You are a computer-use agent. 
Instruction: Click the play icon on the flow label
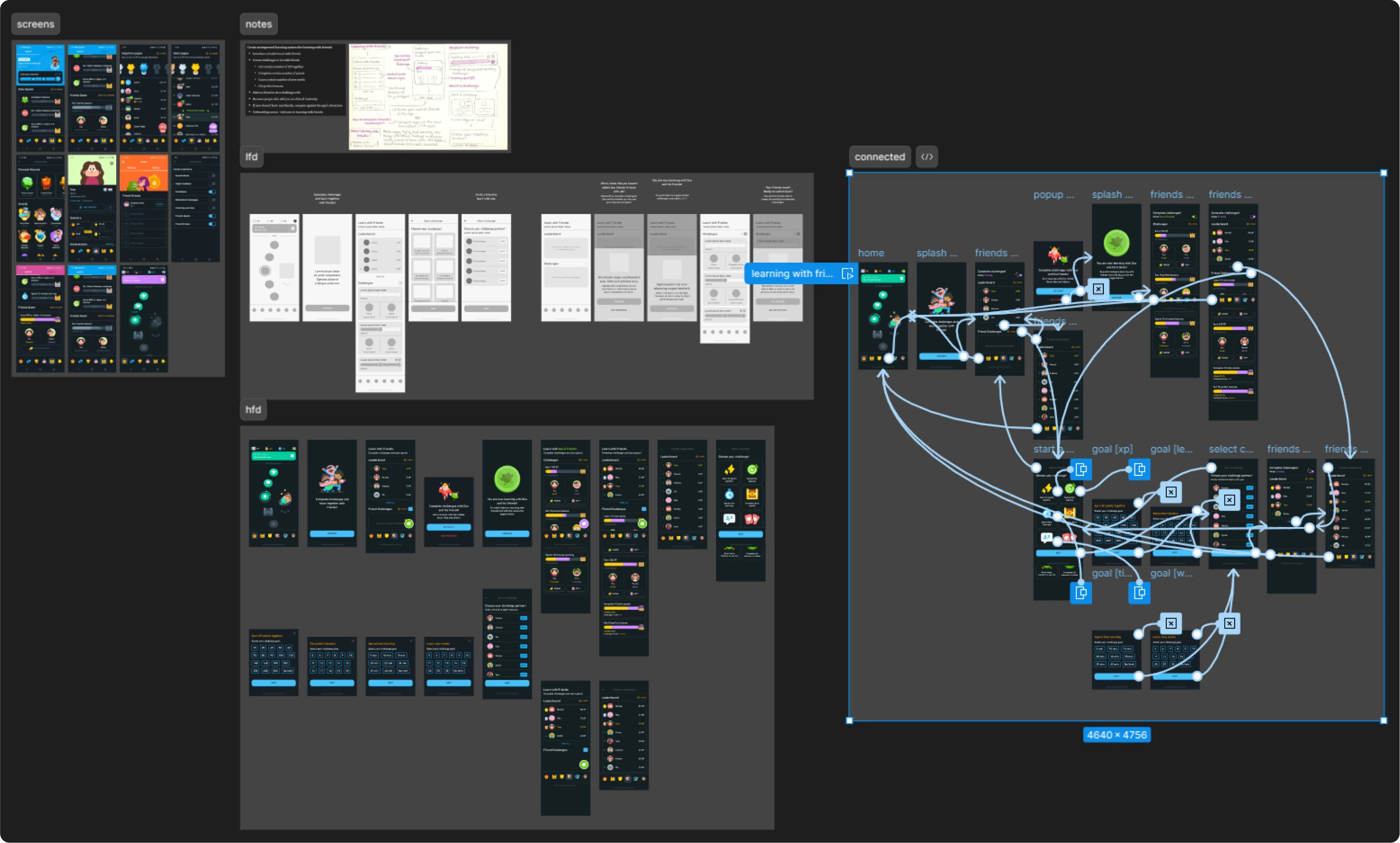click(x=847, y=274)
